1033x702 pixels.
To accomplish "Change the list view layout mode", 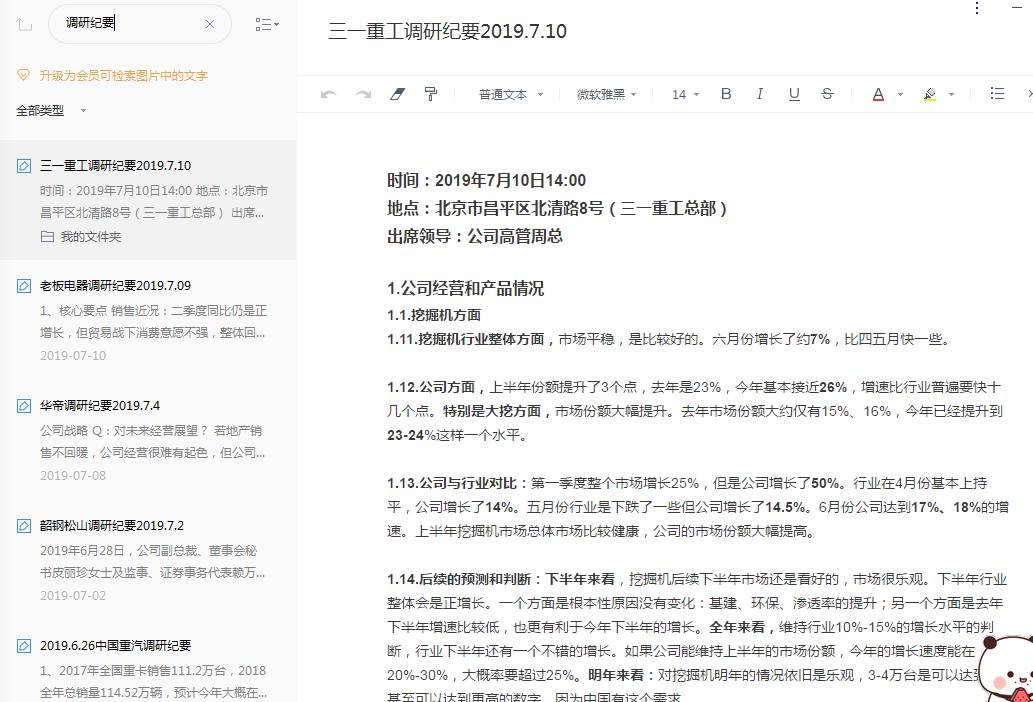I will coord(265,24).
